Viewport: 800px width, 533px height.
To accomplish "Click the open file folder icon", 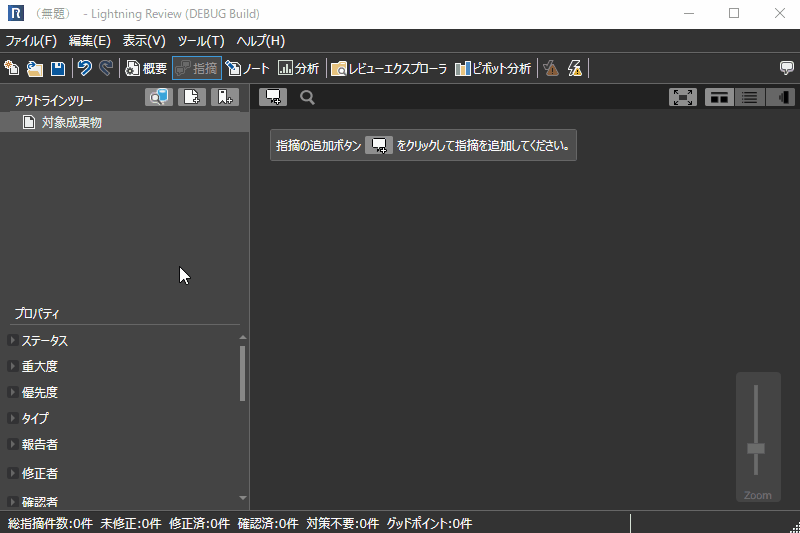I will tap(35, 68).
